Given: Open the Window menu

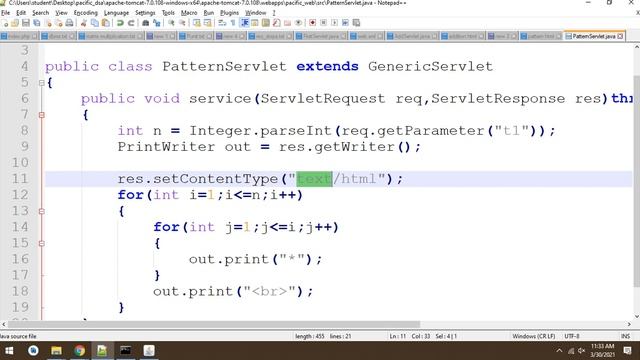Looking at the screenshot, I should [x=256, y=13].
